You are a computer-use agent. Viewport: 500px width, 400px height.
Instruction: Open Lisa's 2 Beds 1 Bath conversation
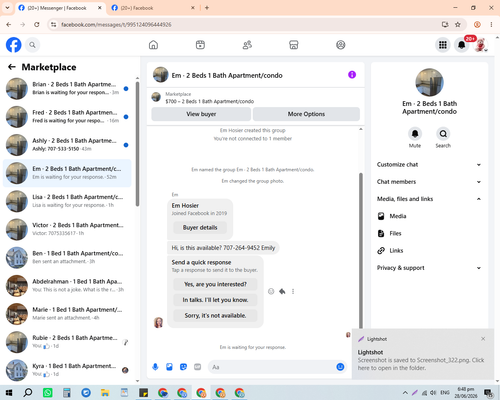(x=67, y=201)
